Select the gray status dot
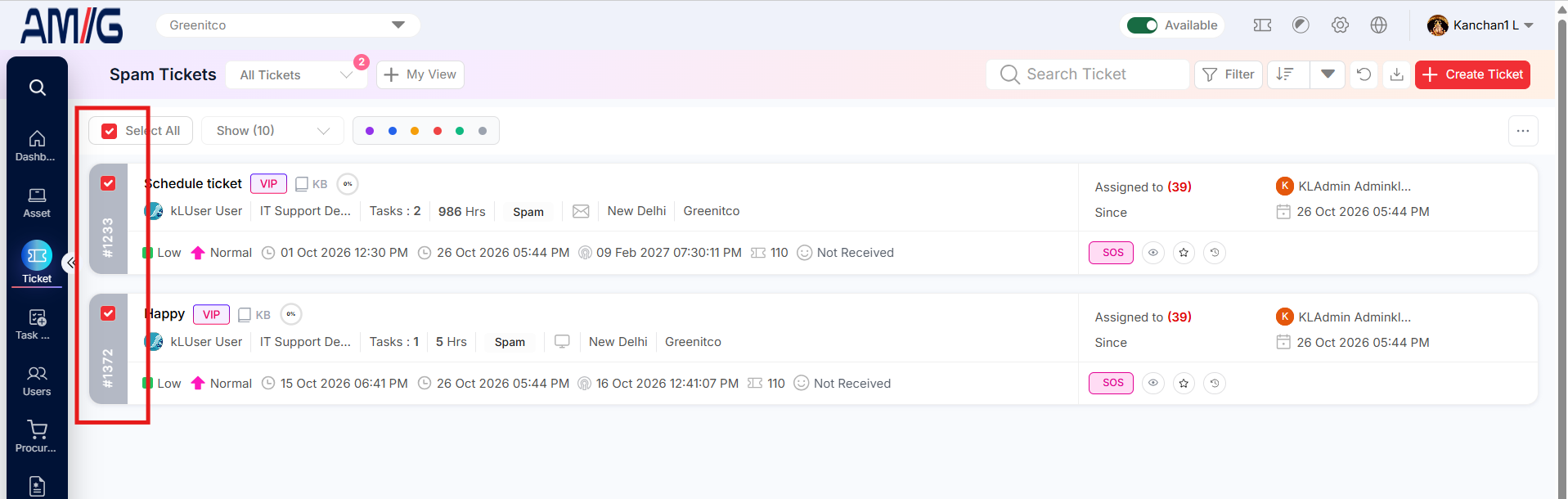1568x499 pixels. tap(483, 131)
